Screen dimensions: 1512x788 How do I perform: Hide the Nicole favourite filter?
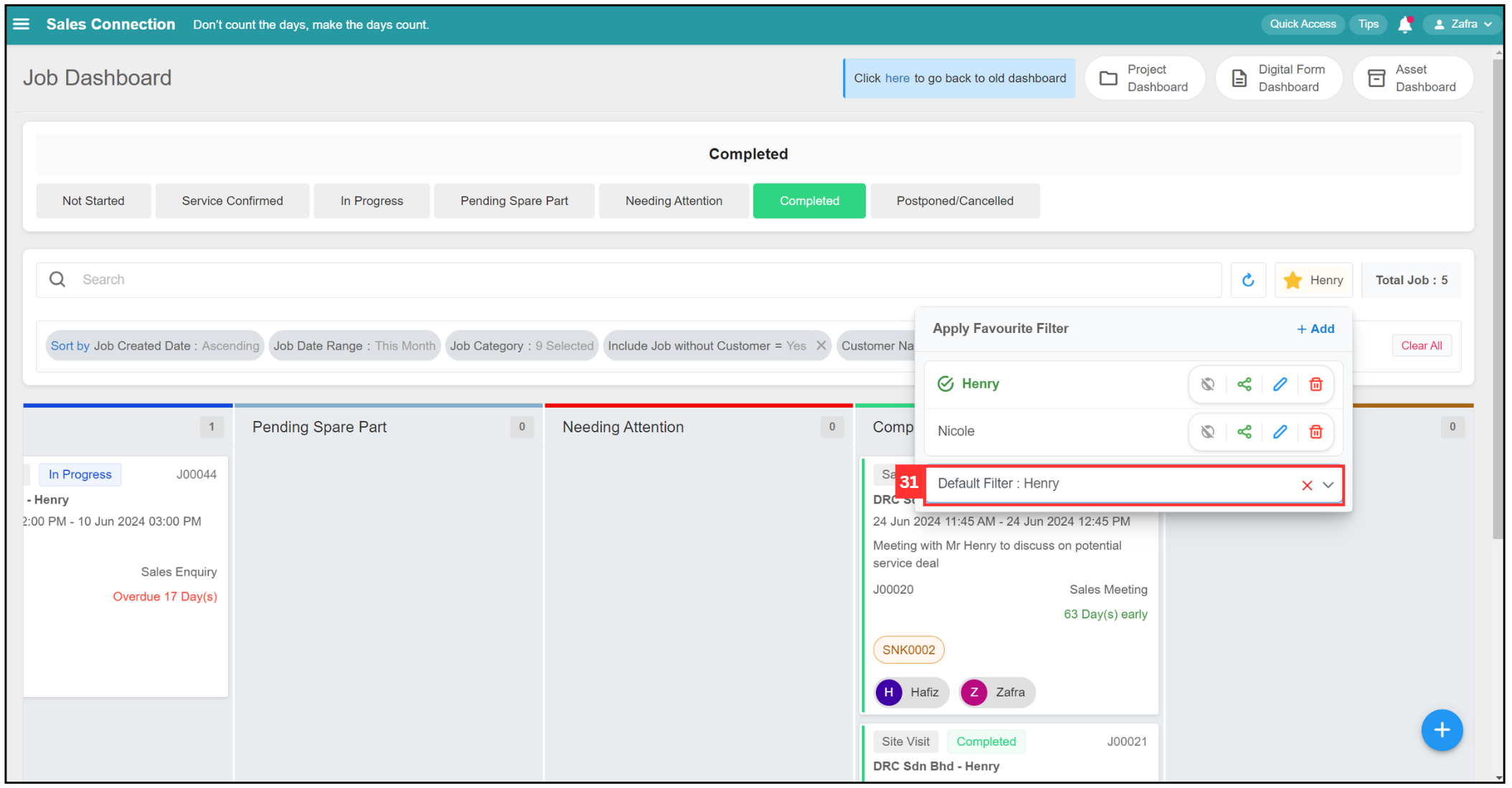click(x=1208, y=431)
